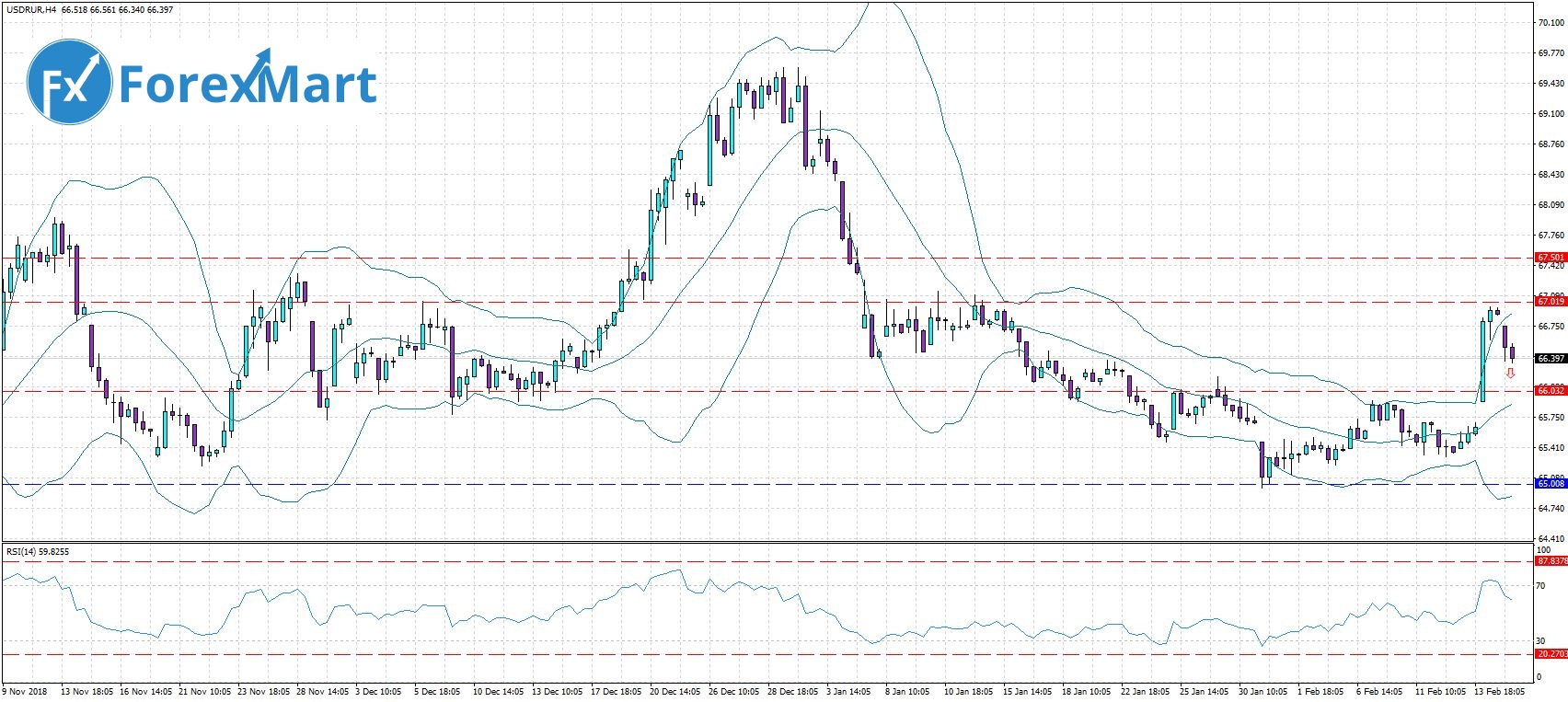Click the red 67.019 level price tag
Screen dimensions: 1568x702
(x=1551, y=301)
